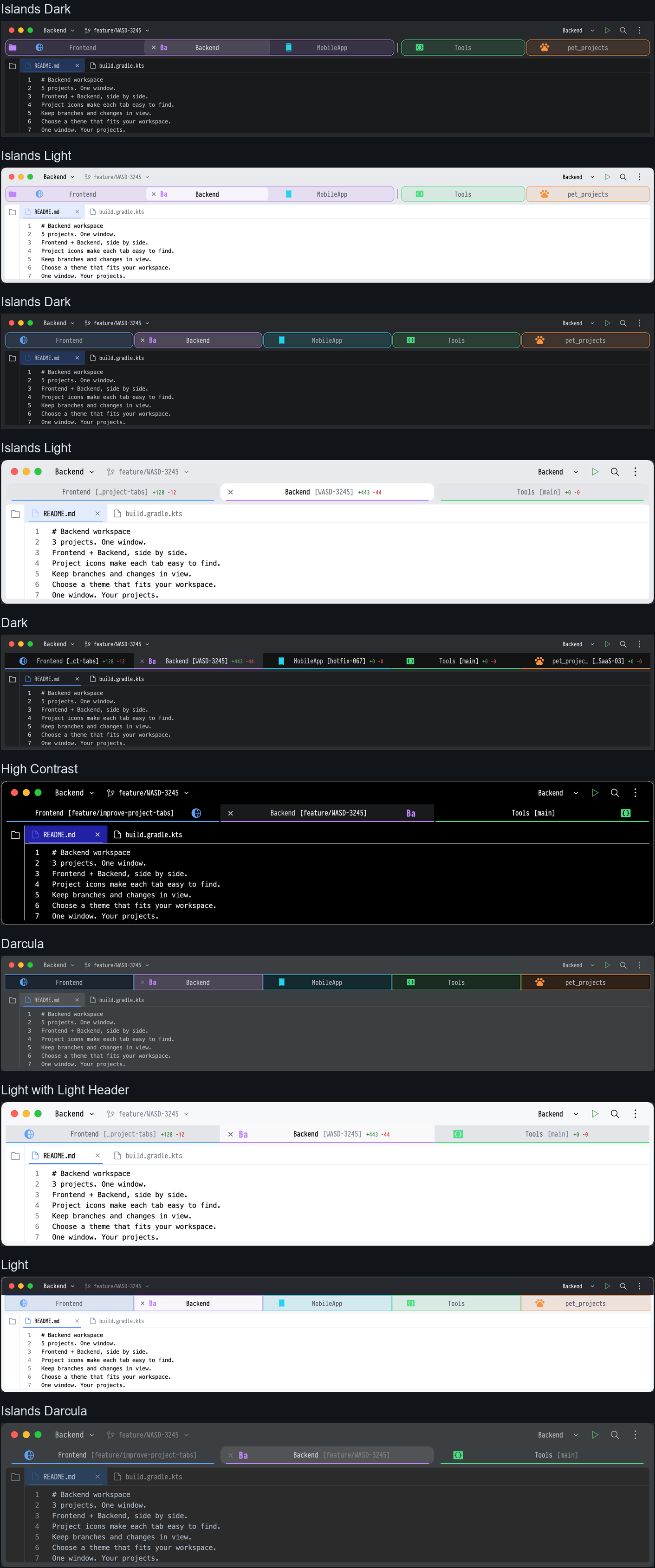Click "# Backend workspace" line in High Contrast editor
Image resolution: width=655 pixels, height=1568 pixels.
coord(91,852)
